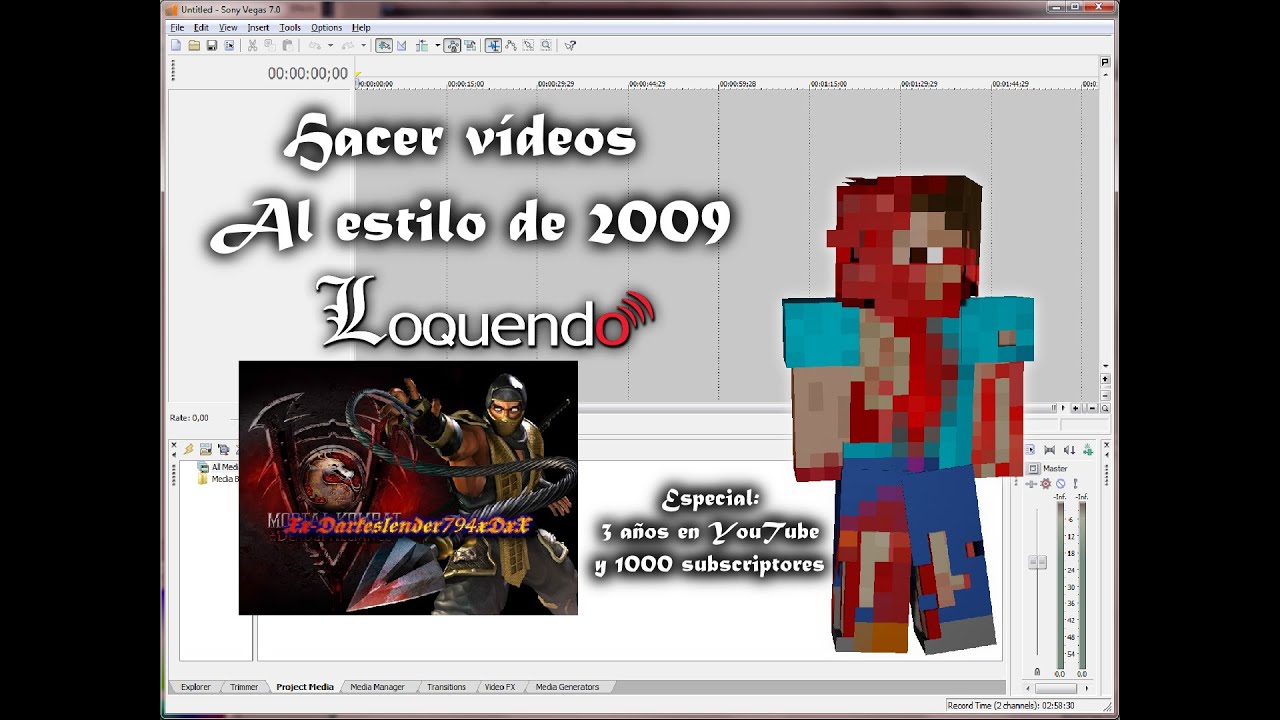Click the Master volume fader handle

tap(1037, 562)
